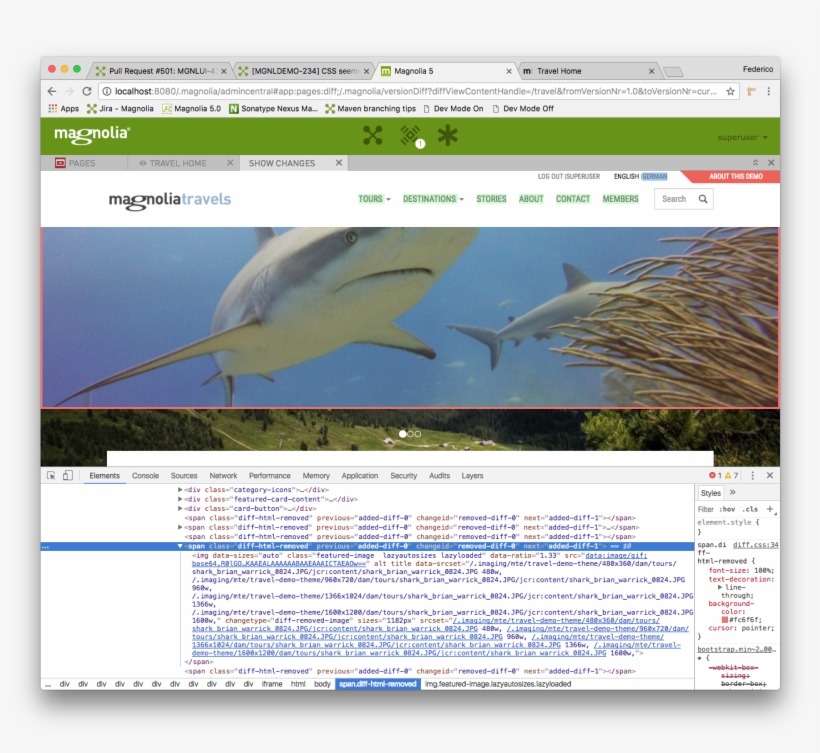Expand the category-icons div node
The image size is (820, 753).
click(x=180, y=490)
